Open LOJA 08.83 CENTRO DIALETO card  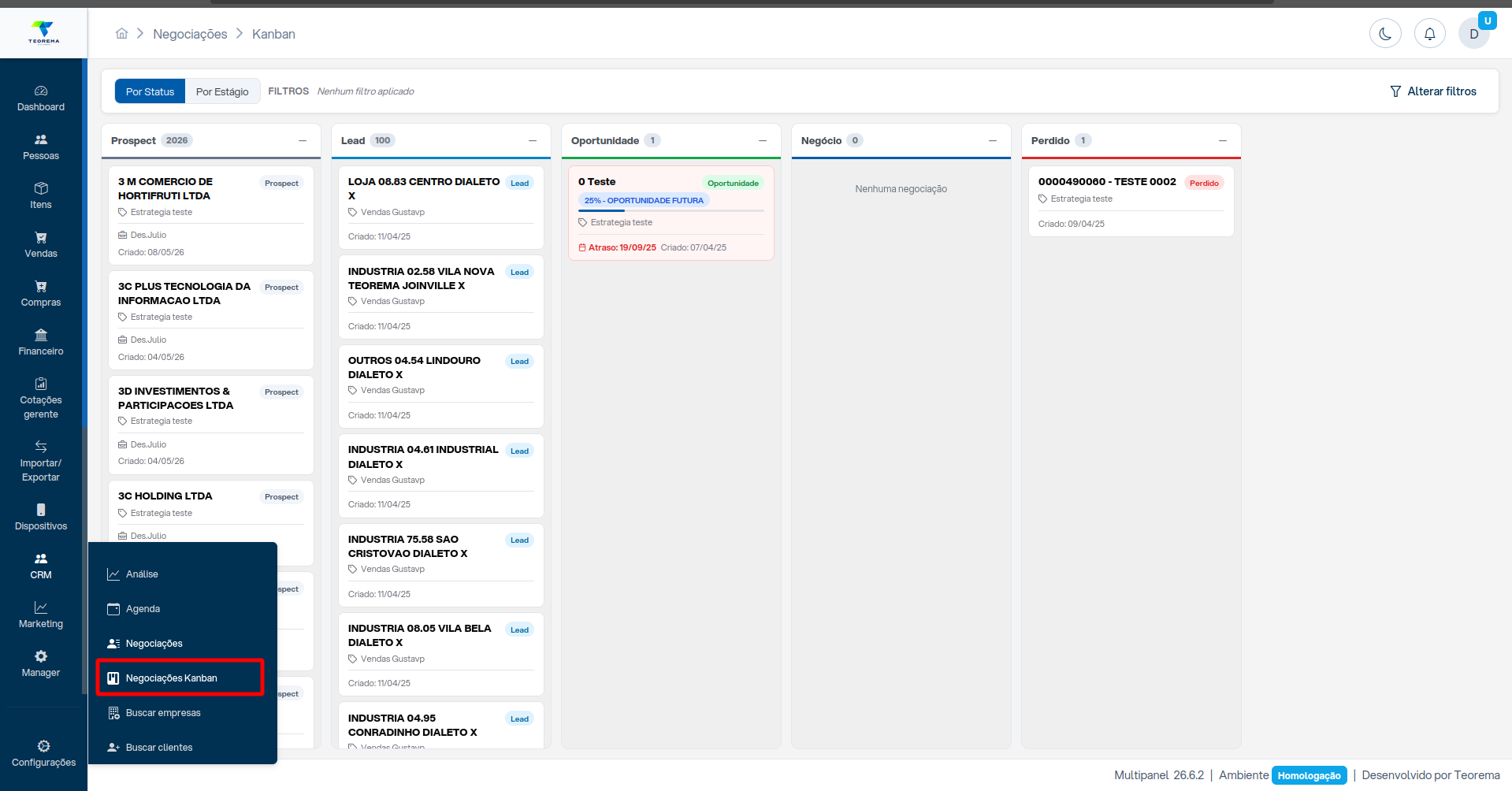(441, 208)
